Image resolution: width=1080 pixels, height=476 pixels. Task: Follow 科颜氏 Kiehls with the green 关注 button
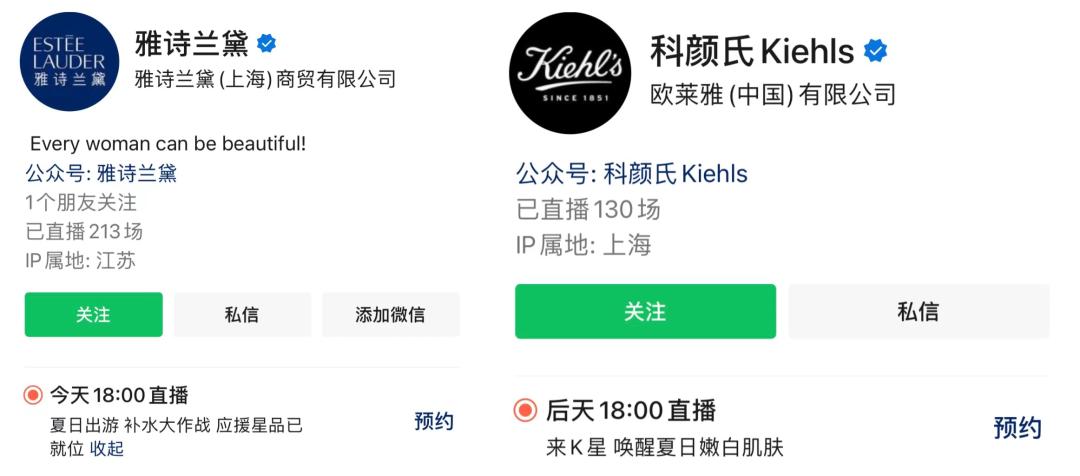[x=645, y=312]
